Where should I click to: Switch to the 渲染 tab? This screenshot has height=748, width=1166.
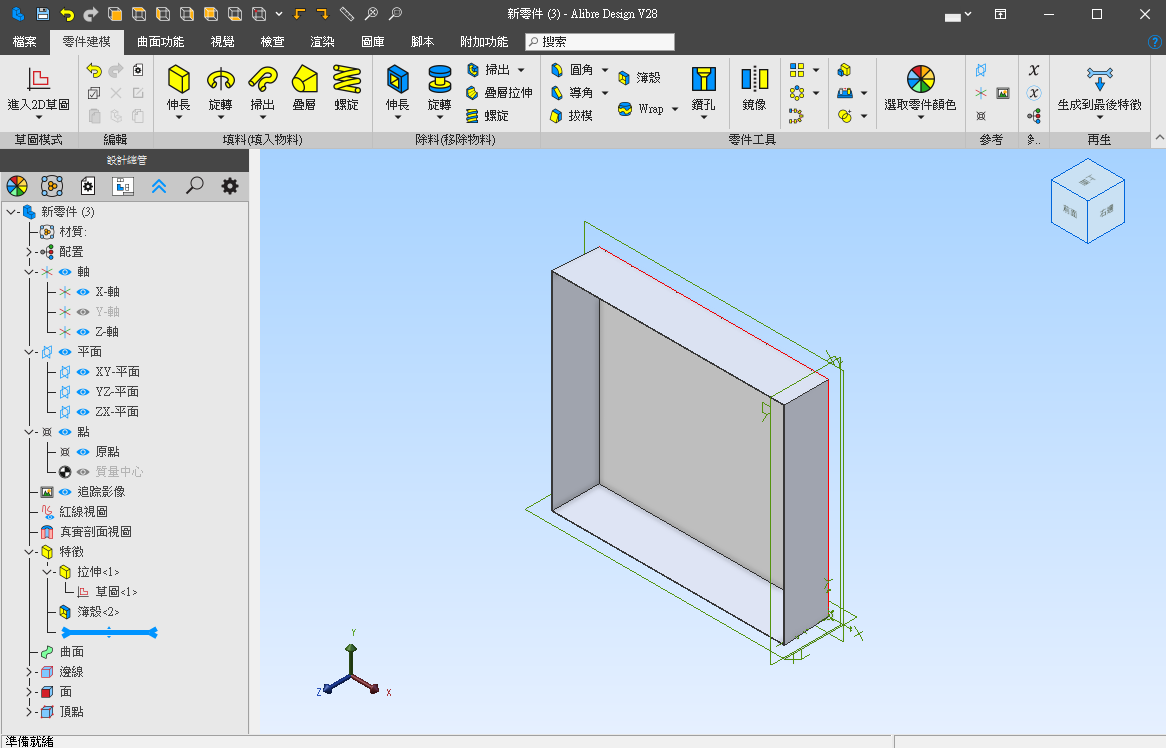coord(322,42)
